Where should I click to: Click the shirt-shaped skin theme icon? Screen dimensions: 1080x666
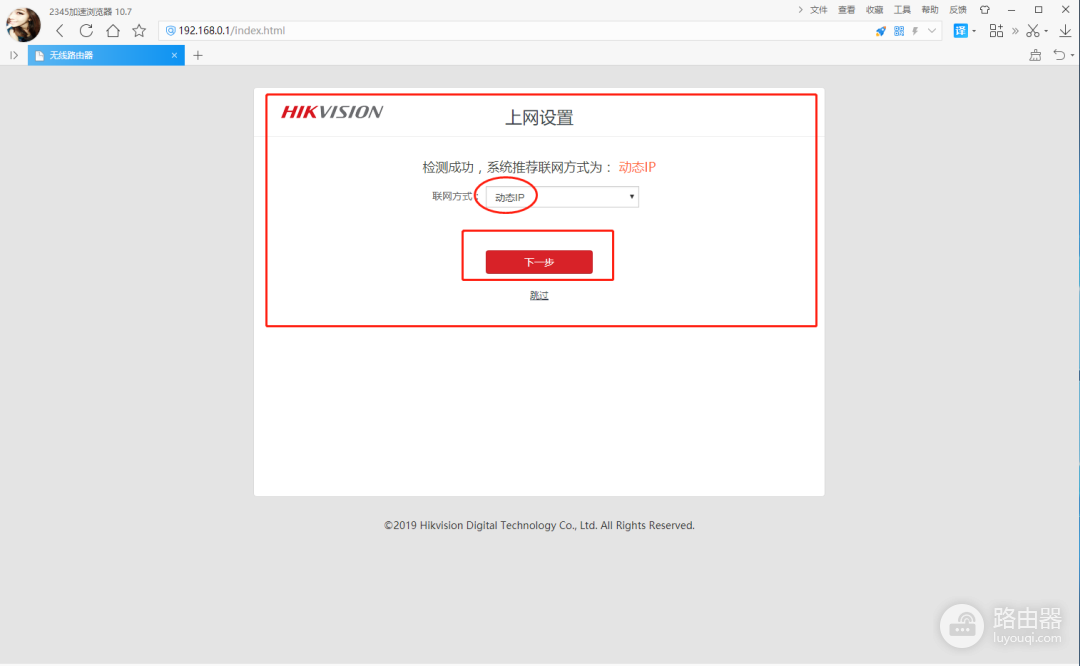pyautogui.click(x=985, y=9)
